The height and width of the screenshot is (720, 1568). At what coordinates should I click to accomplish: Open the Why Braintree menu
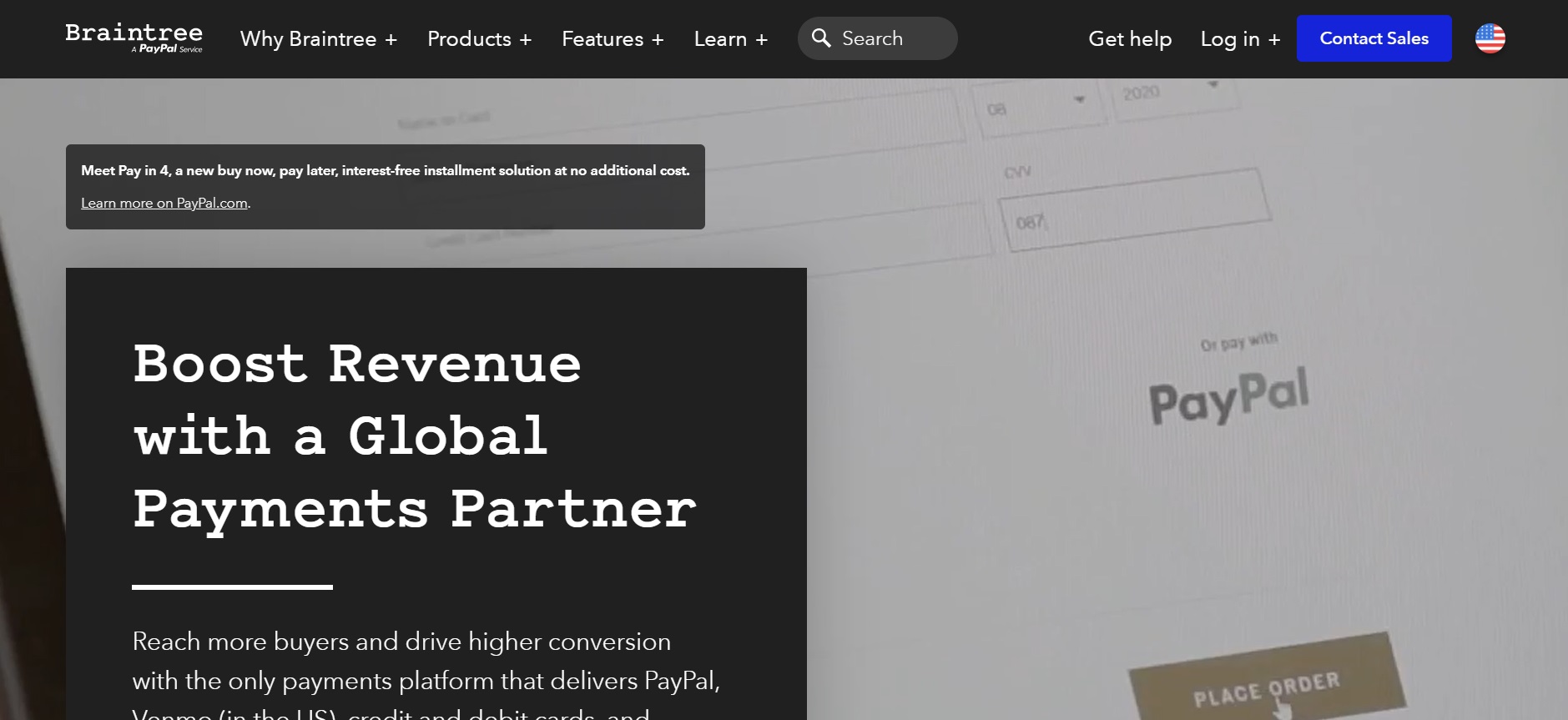[x=308, y=39]
